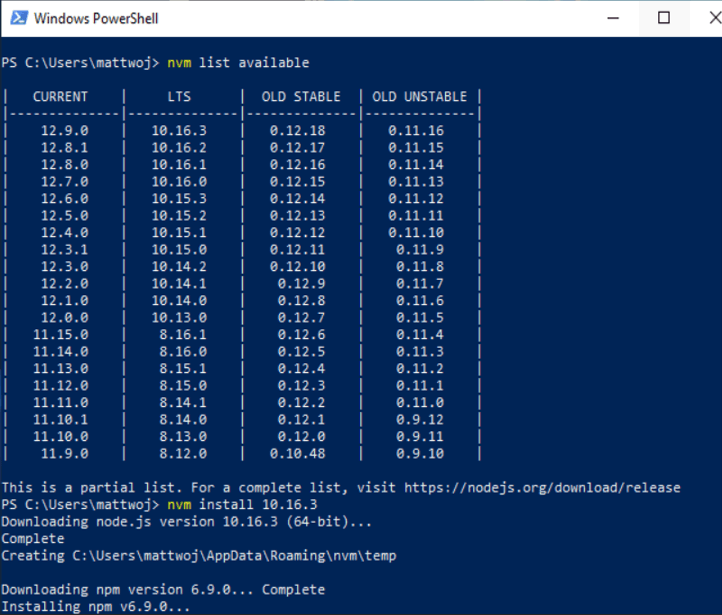The height and width of the screenshot is (615, 722).
Task: Click the Windows PowerShell title text
Action: point(96,18)
